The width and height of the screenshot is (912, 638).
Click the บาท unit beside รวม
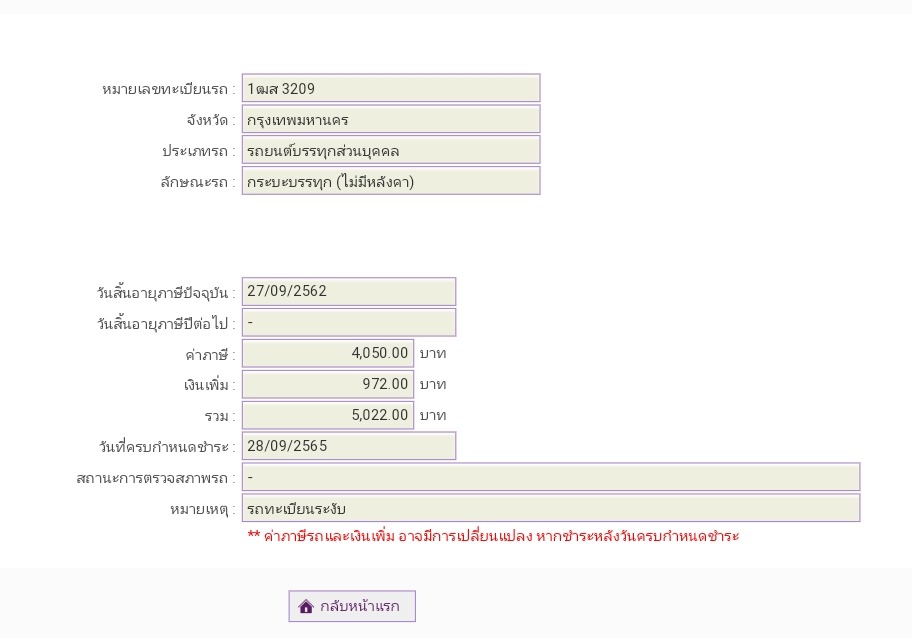pos(433,415)
